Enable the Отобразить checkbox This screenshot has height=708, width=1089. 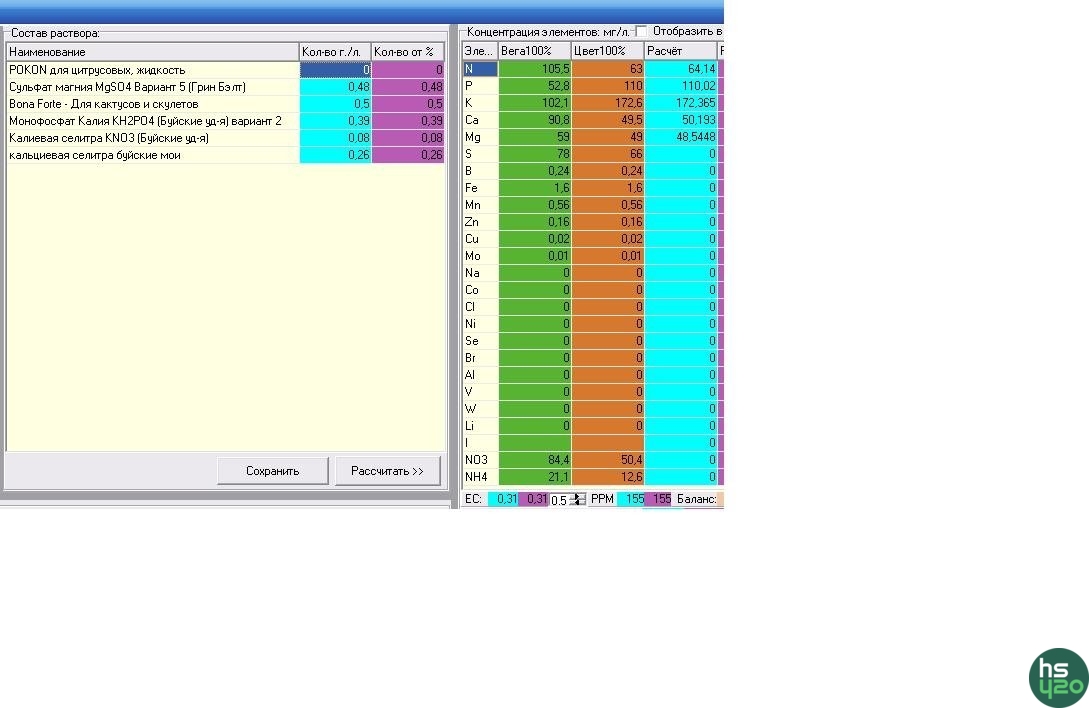tap(642, 31)
